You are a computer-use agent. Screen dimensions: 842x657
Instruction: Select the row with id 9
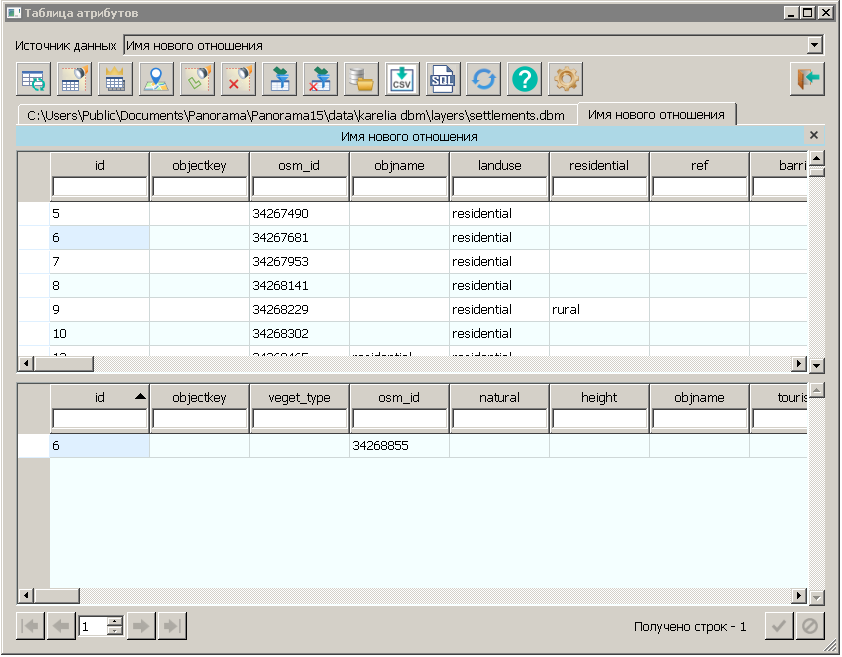(100, 310)
